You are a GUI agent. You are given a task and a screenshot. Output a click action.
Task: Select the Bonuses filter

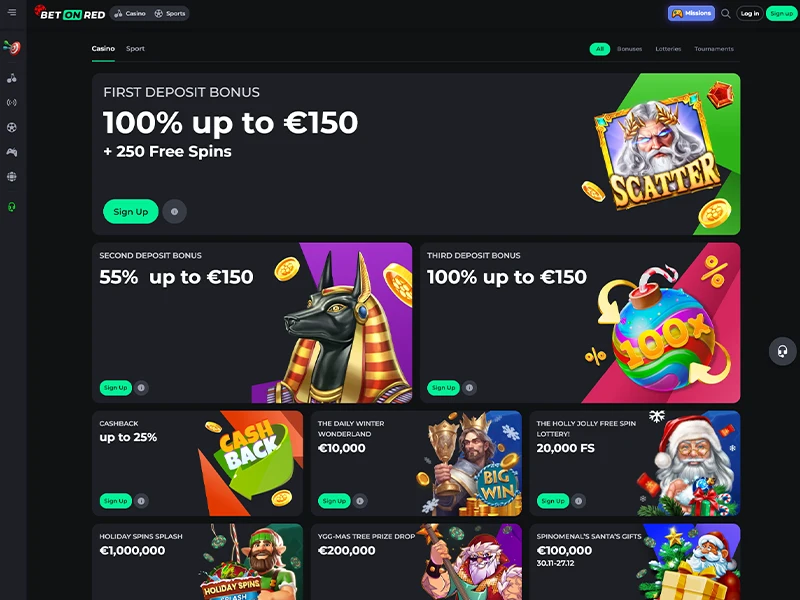coord(630,49)
